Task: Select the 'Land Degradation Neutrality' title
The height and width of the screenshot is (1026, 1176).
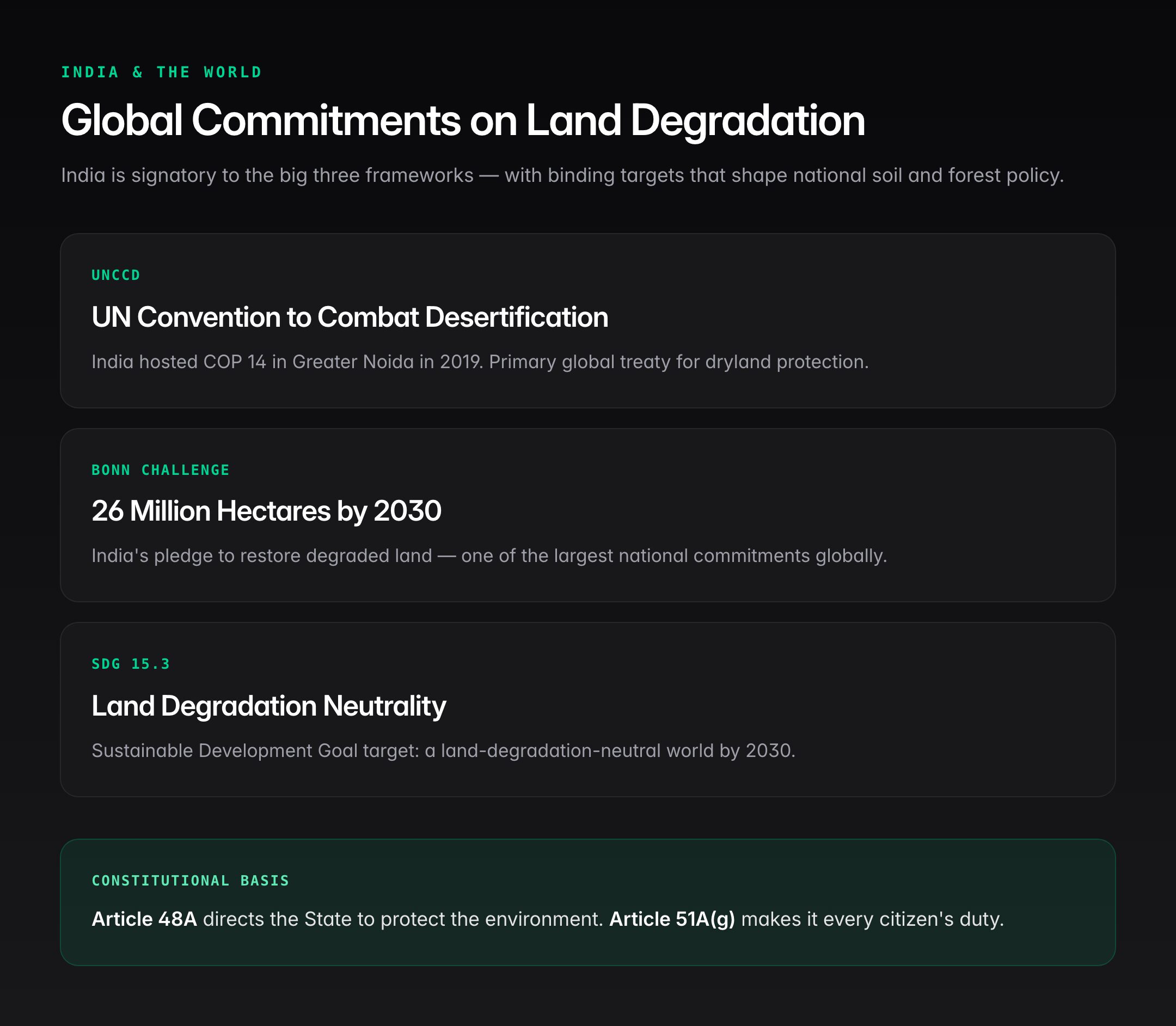Action: pyautogui.click(x=269, y=706)
